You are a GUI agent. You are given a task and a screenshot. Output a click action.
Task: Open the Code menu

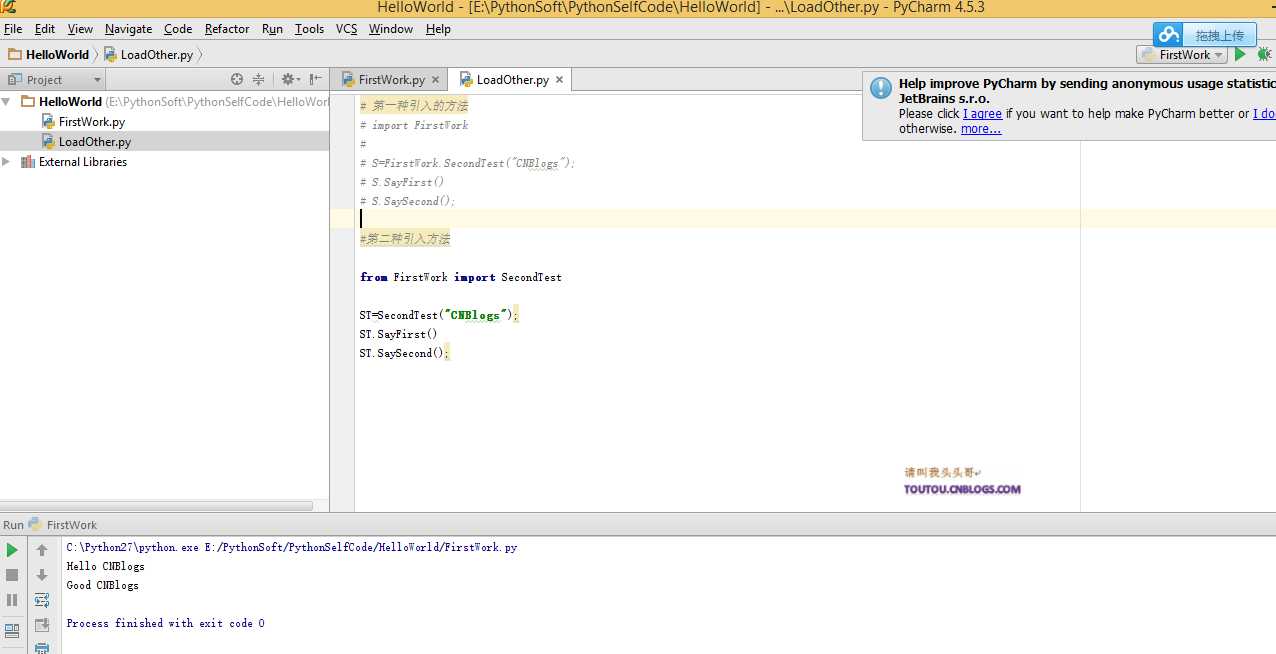pyautogui.click(x=178, y=29)
